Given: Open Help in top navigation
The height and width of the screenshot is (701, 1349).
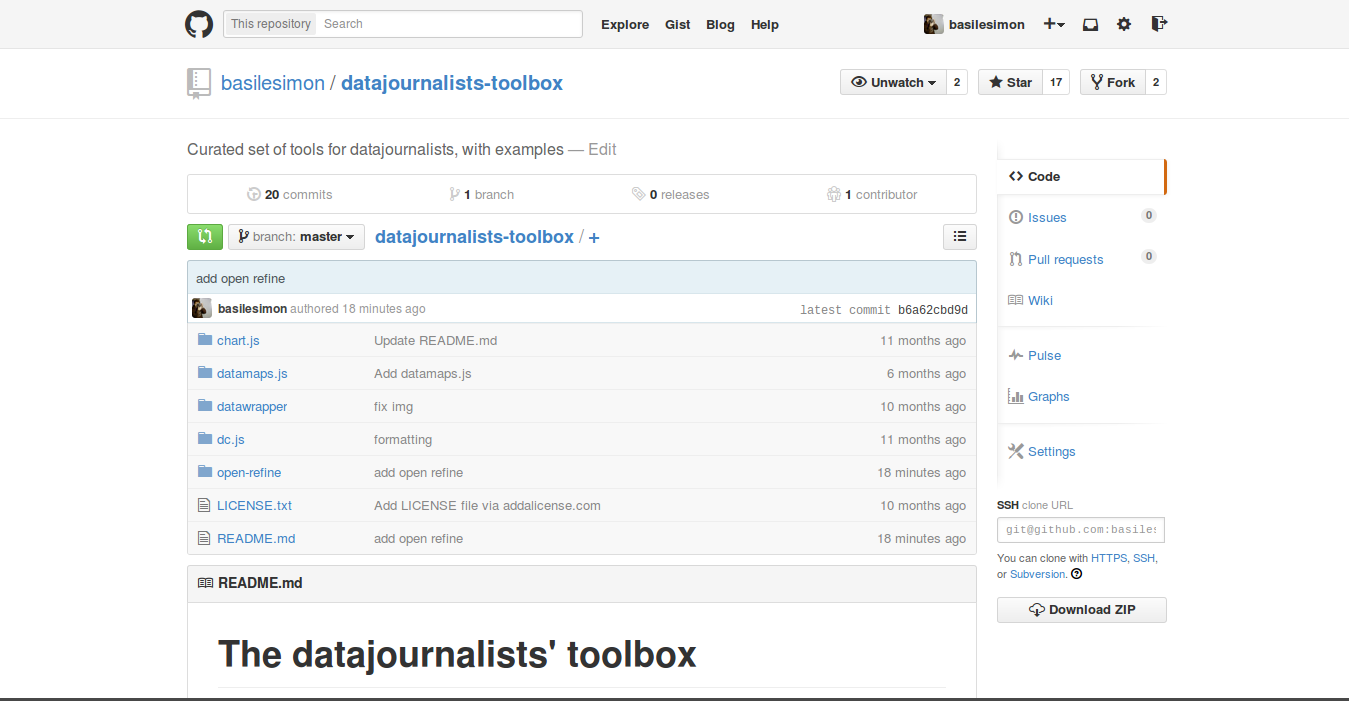Looking at the screenshot, I should click(765, 24).
